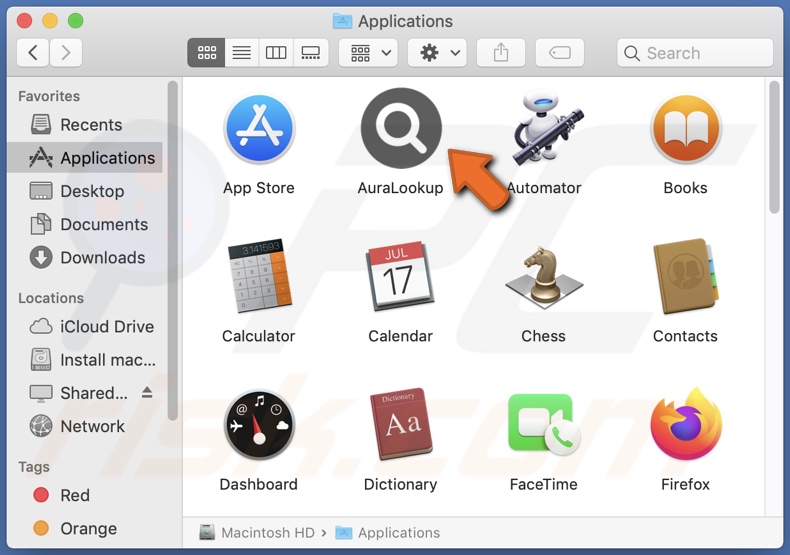790x555 pixels.
Task: Click Macintosh HD in the path bar
Action: (257, 532)
